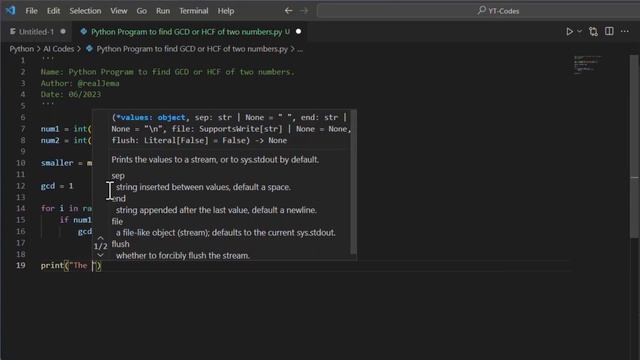Click the Name comment line about GCD
Viewport: 640px width, 360px height.
167,72
